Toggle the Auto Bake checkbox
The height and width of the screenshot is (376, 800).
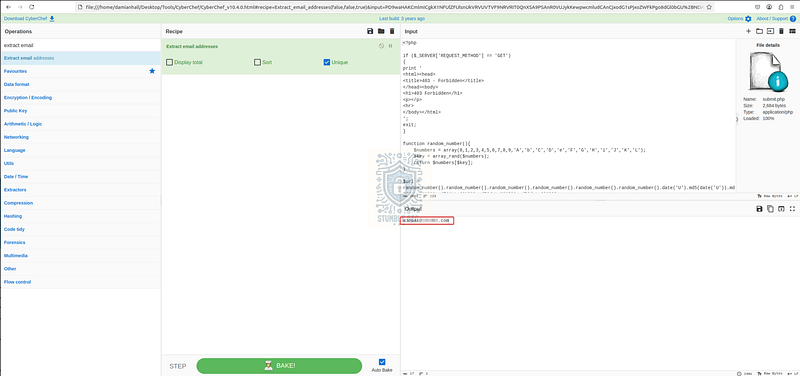(382, 362)
